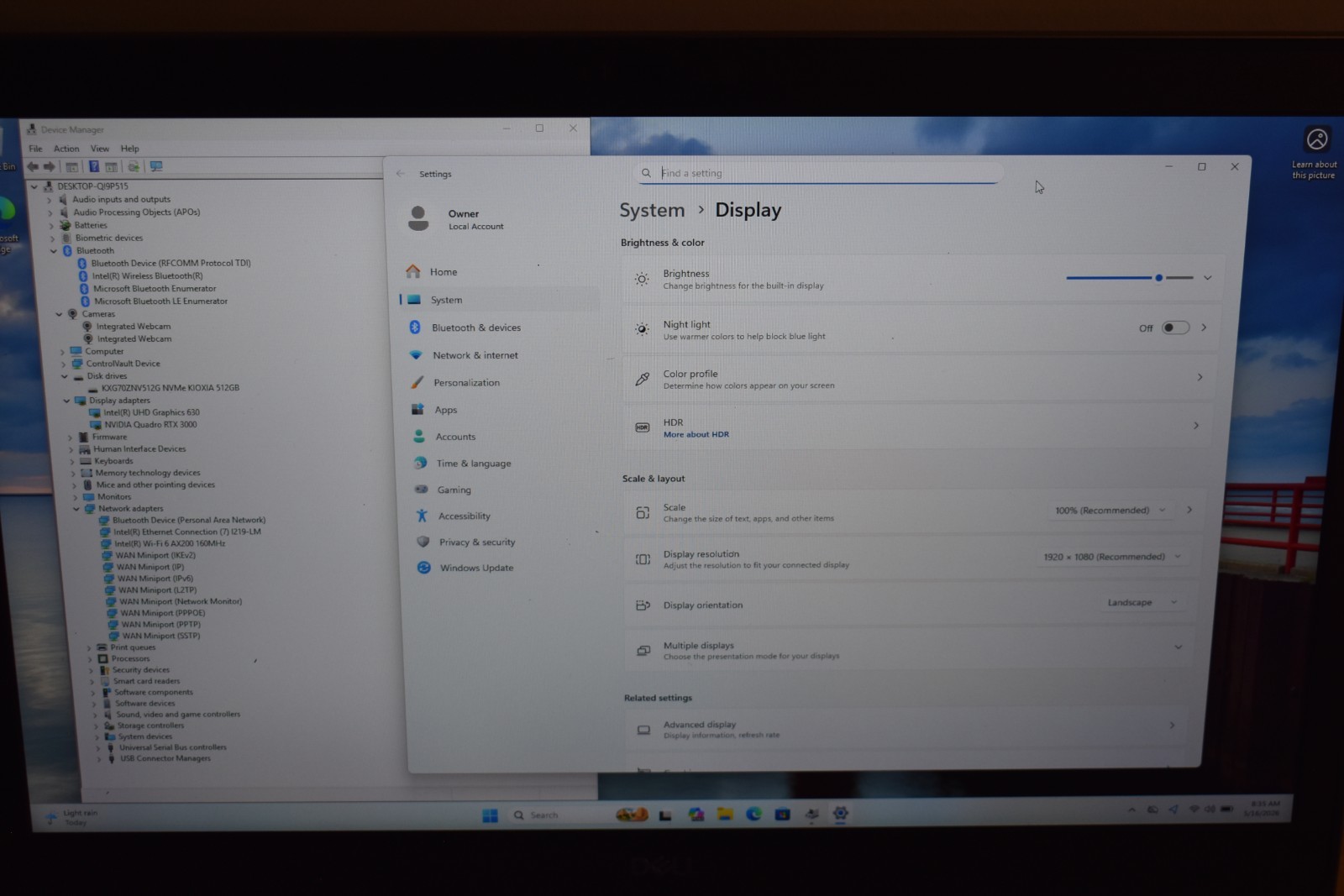
Task: Open Microsoft Edge from taskbar
Action: 753,814
